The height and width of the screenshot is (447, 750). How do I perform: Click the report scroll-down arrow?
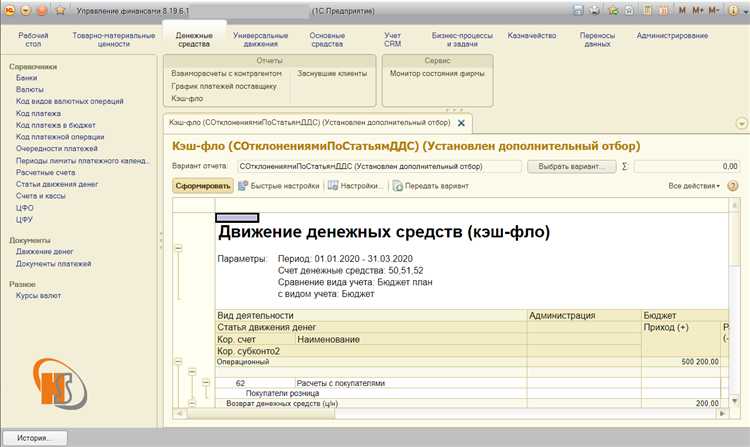click(x=734, y=401)
